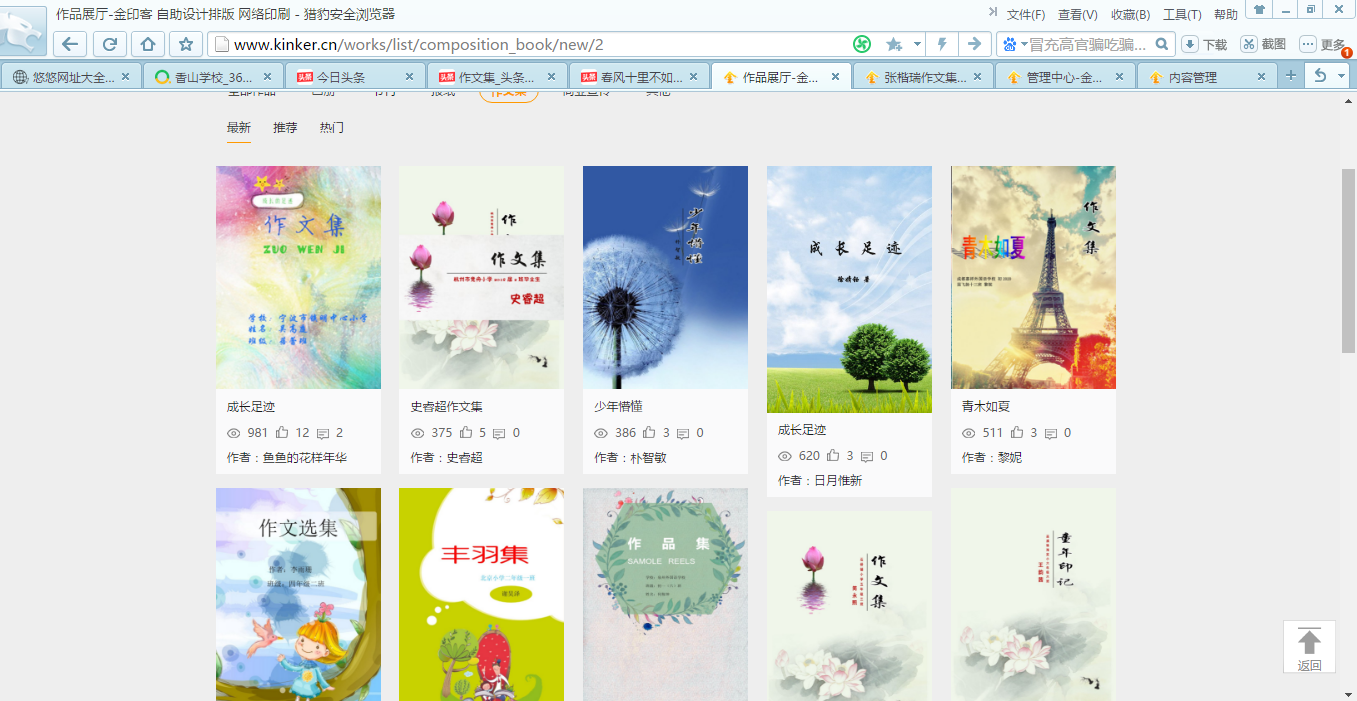Expand the restore-tab dropdown arrow
1357x701 pixels.
point(1341,75)
